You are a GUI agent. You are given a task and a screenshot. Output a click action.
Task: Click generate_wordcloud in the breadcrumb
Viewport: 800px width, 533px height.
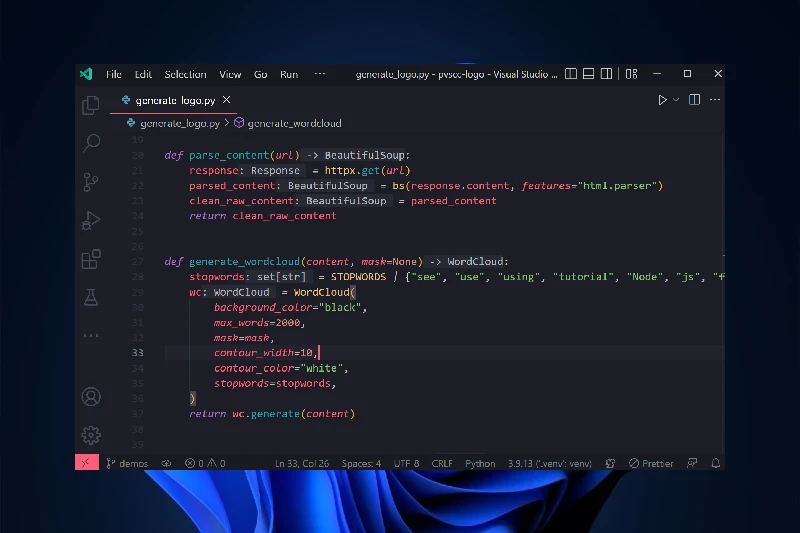click(294, 123)
